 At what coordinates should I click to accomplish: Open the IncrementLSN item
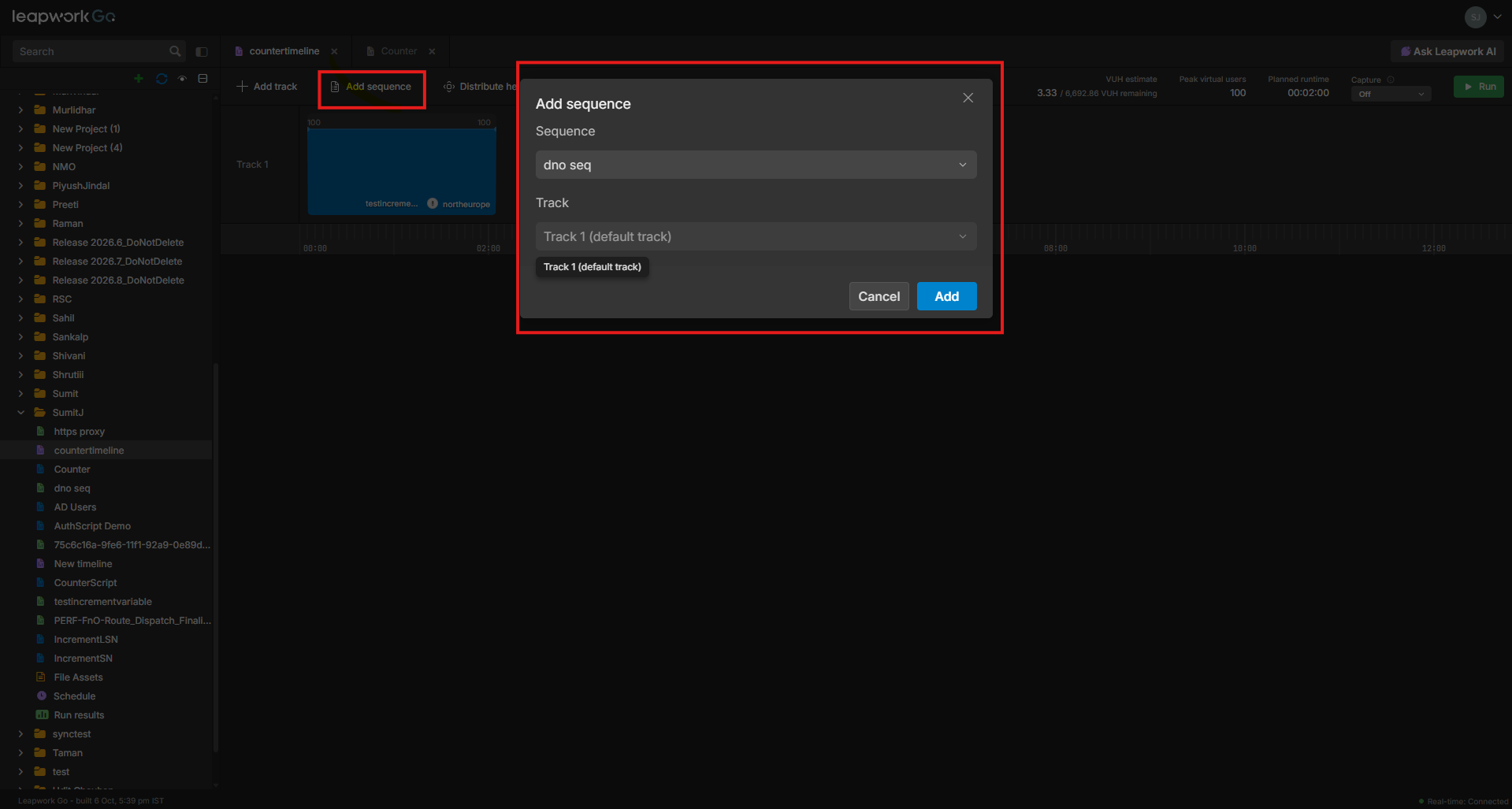(x=86, y=640)
